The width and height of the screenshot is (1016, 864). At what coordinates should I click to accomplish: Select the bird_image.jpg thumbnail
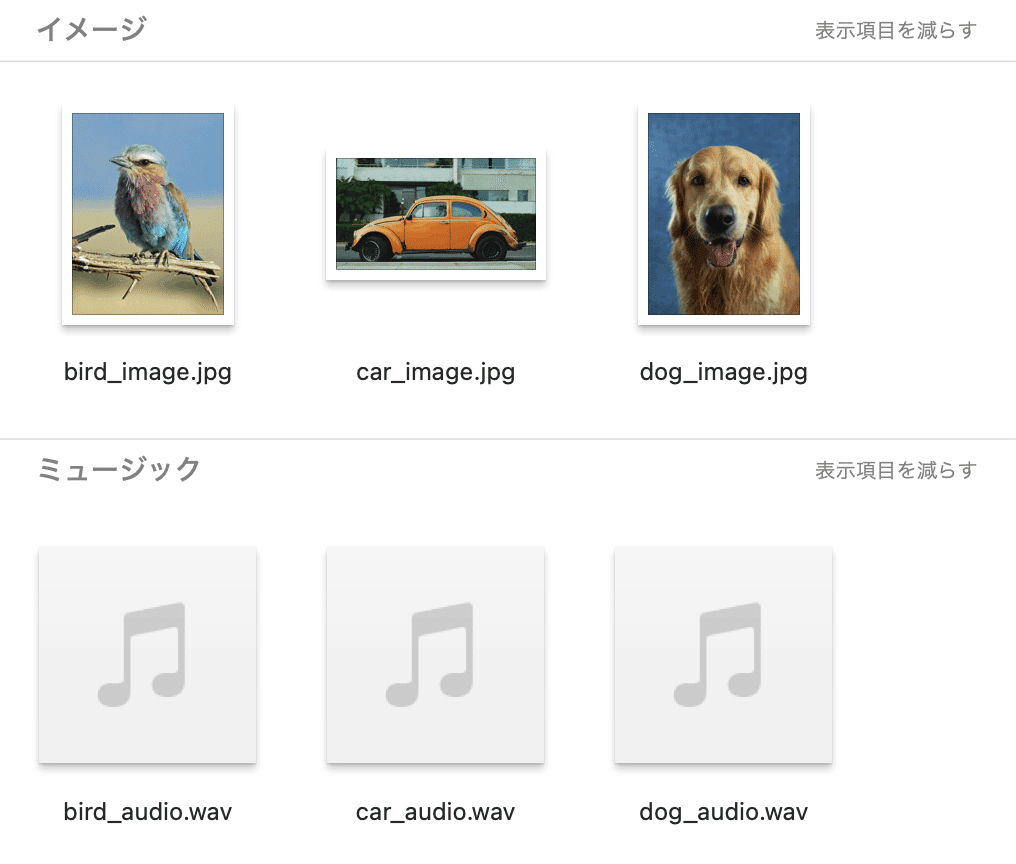(148, 214)
